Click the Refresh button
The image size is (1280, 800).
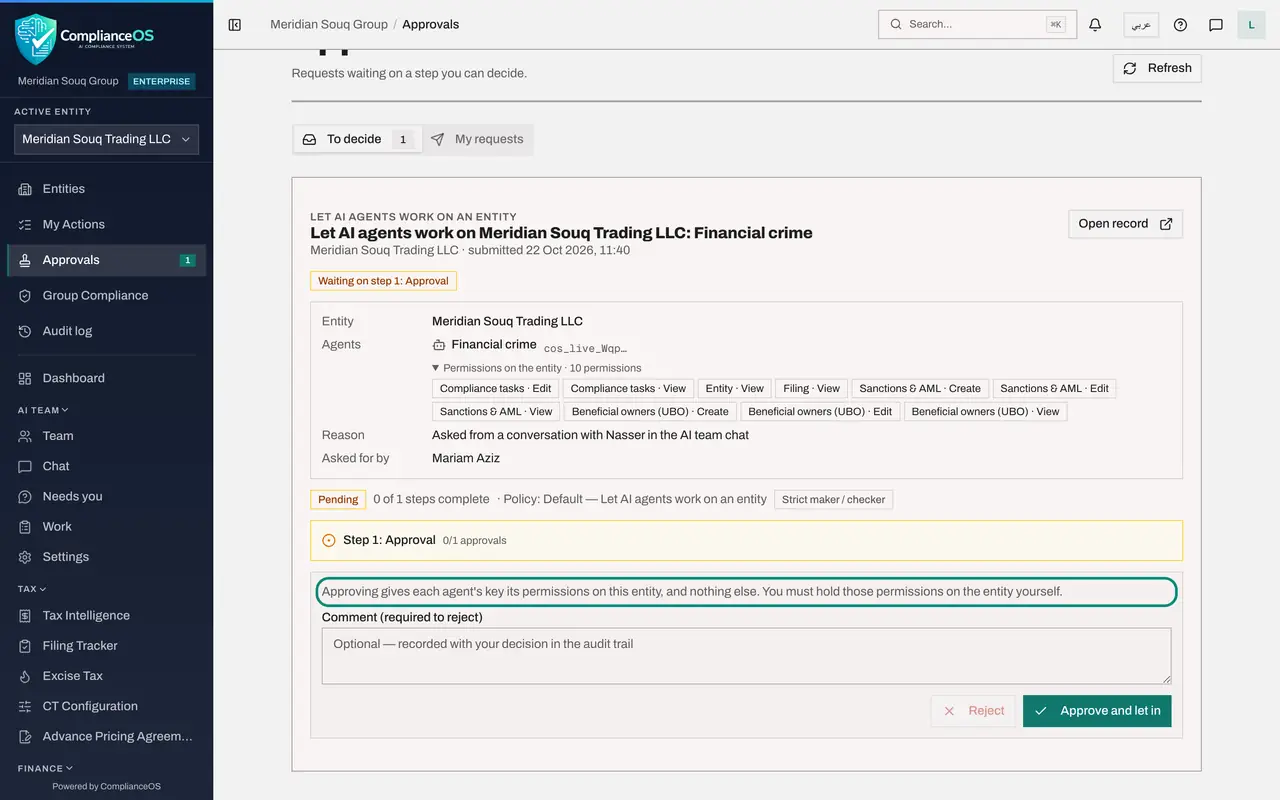(1157, 68)
